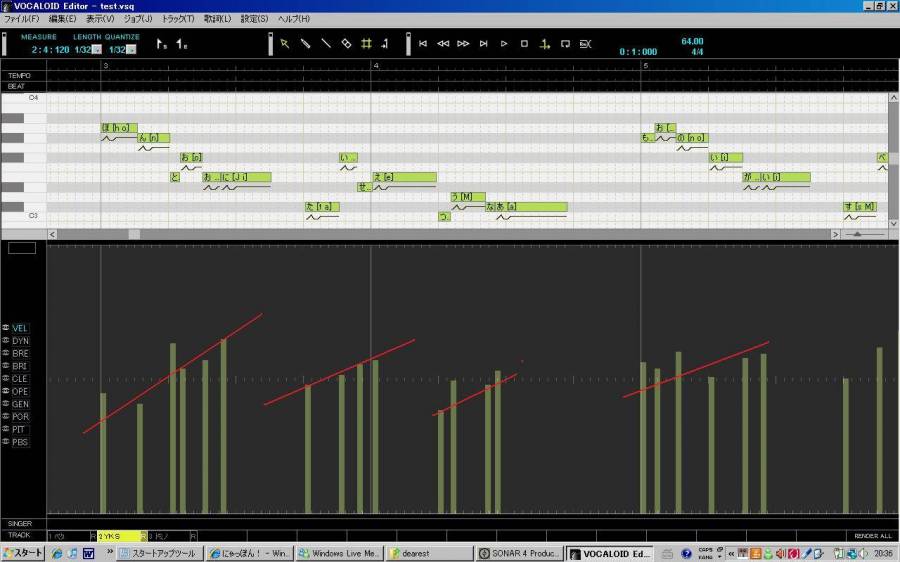The image size is (900, 562).
Task: Click the piano roll scroll-down arrow
Action: tap(893, 223)
